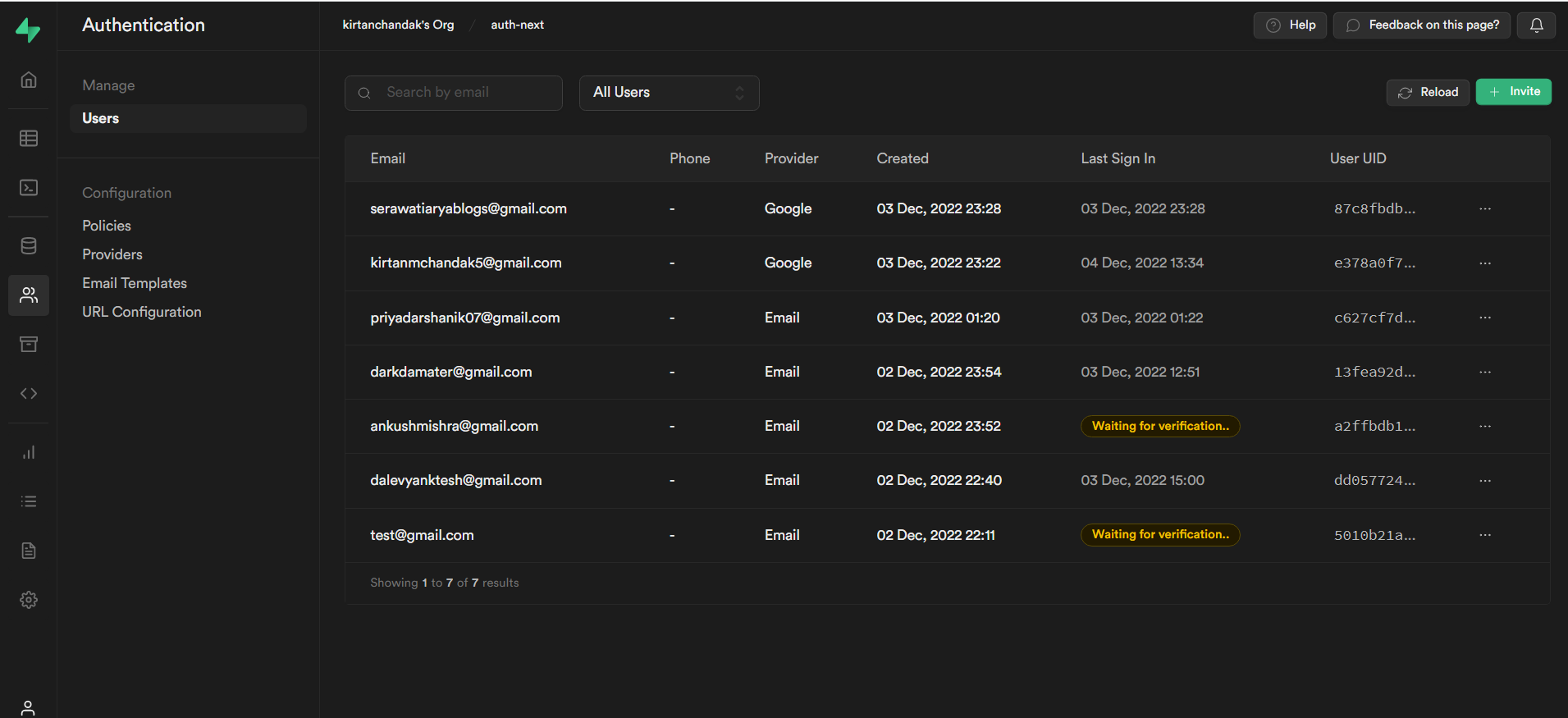
Task: Open row menu for darkdamater@gmail.com
Action: coord(1485,372)
